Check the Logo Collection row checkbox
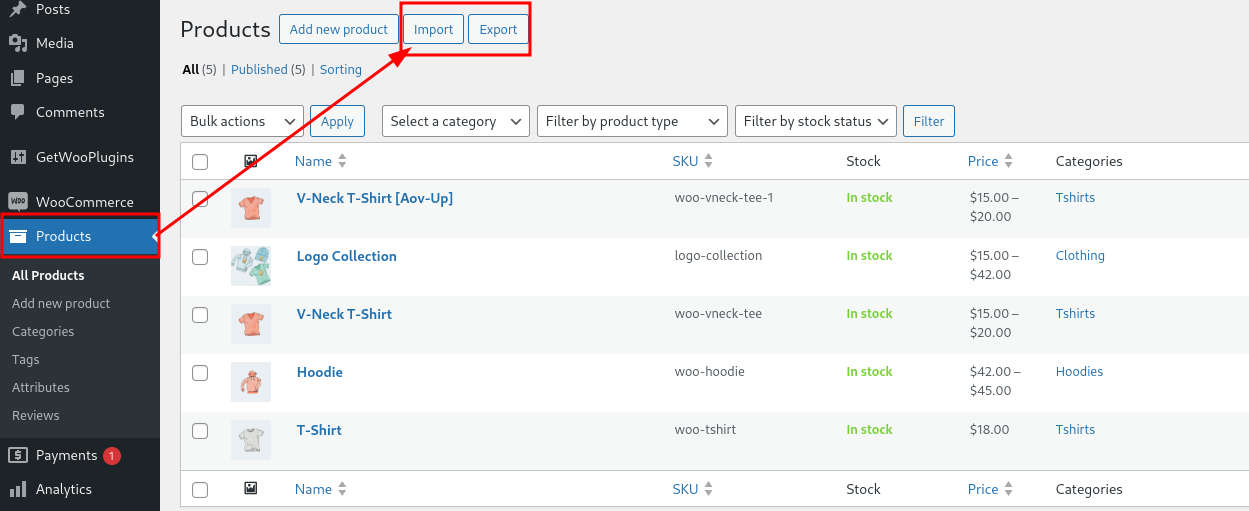 pyautogui.click(x=200, y=257)
